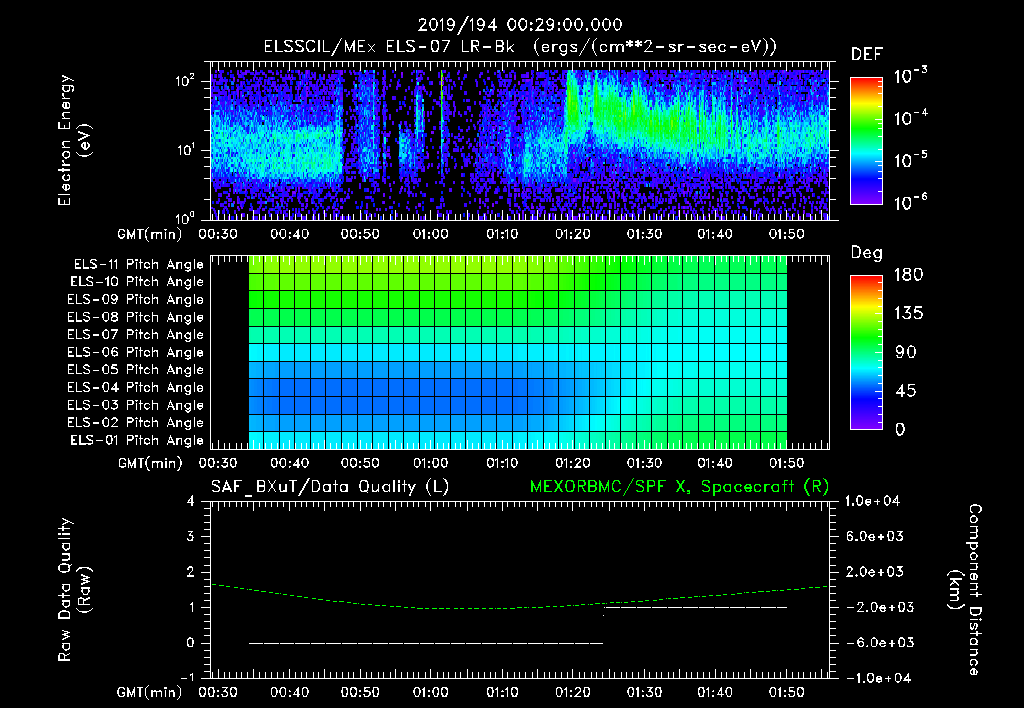
Task: Click the DEF label above color scale
Action: pos(867,55)
